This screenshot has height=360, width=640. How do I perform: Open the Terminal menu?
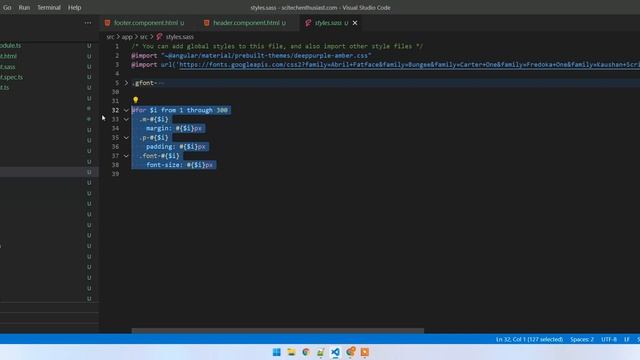[x=49, y=7]
